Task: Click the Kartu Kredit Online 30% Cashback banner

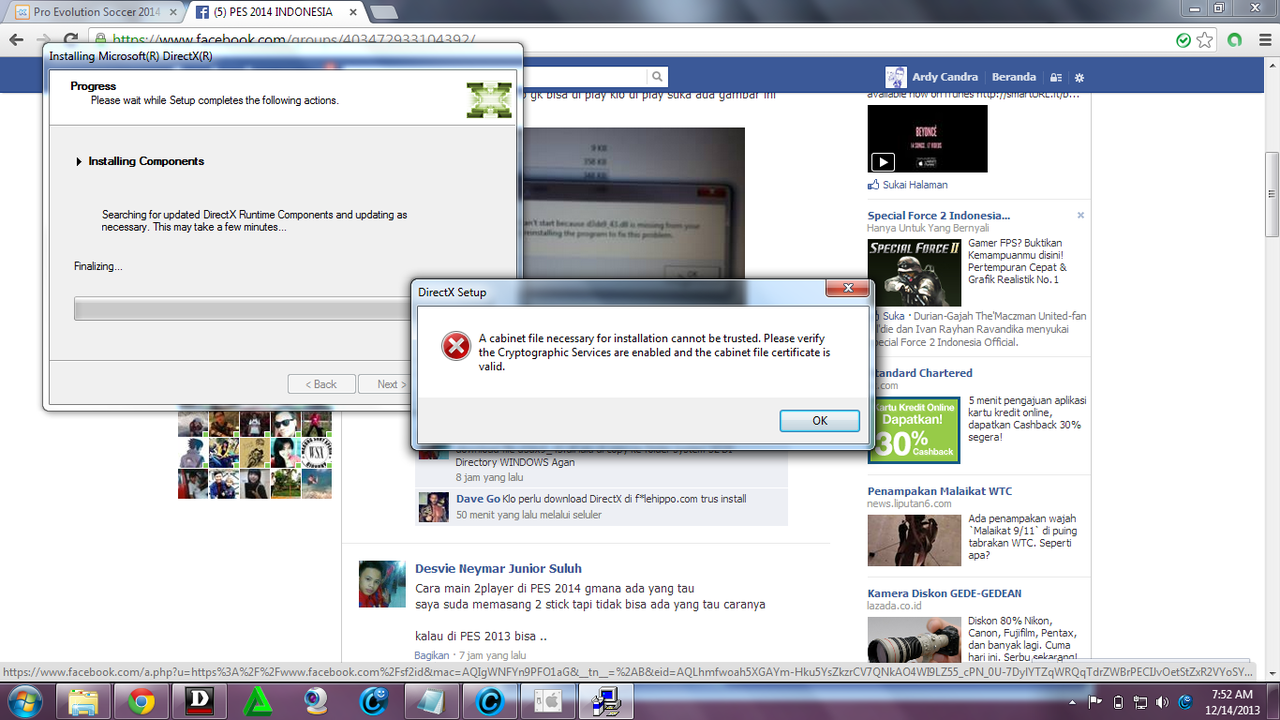Action: pyautogui.click(x=914, y=428)
